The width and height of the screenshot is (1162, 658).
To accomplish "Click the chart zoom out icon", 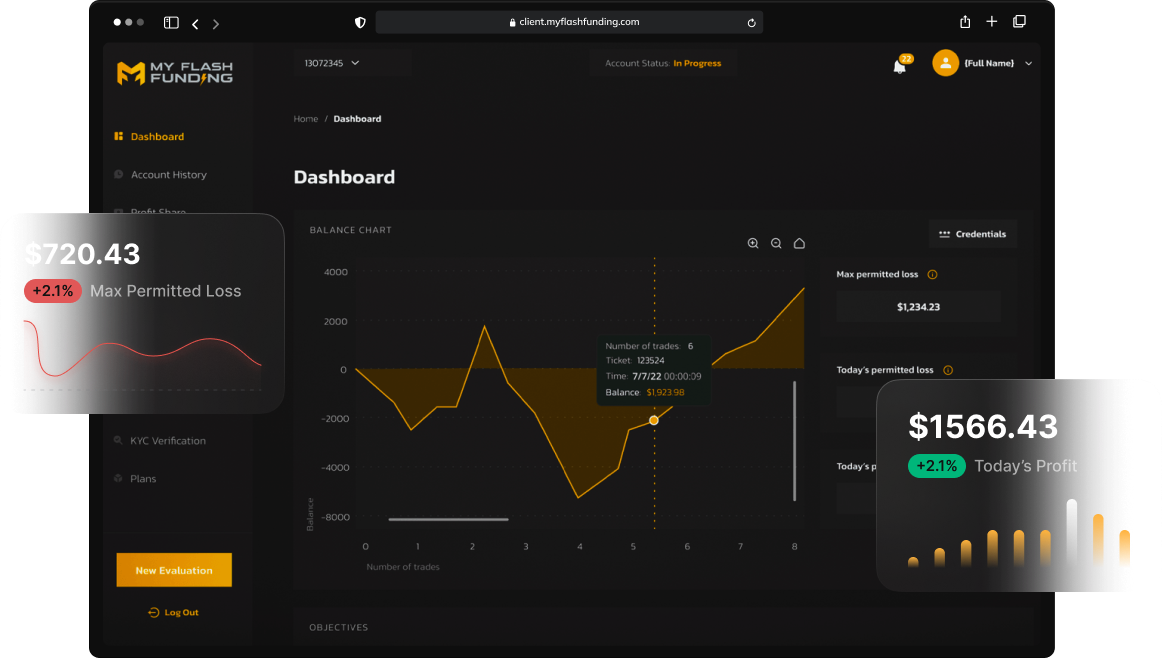I will [x=776, y=243].
